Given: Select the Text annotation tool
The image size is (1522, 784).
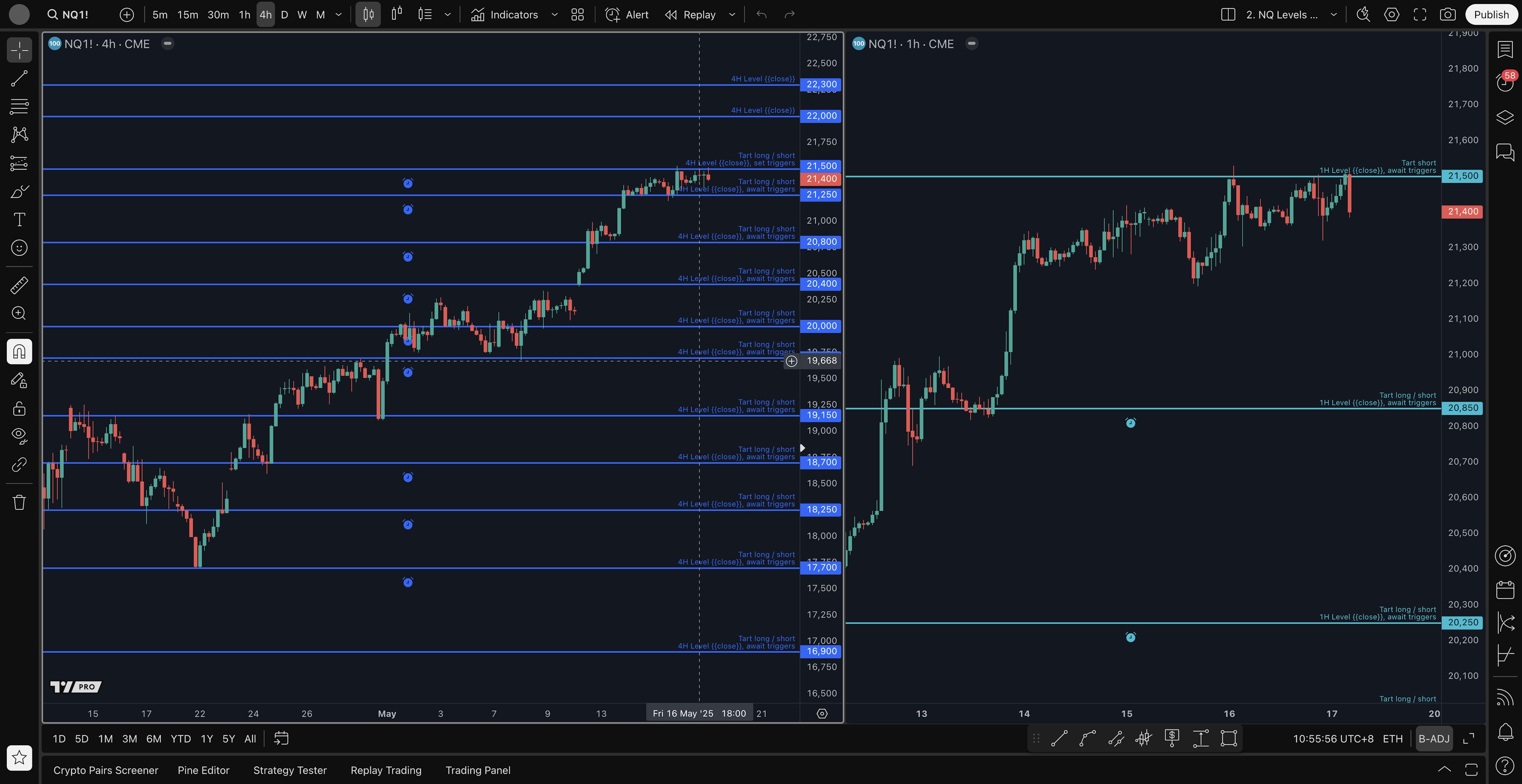Looking at the screenshot, I should [19, 219].
